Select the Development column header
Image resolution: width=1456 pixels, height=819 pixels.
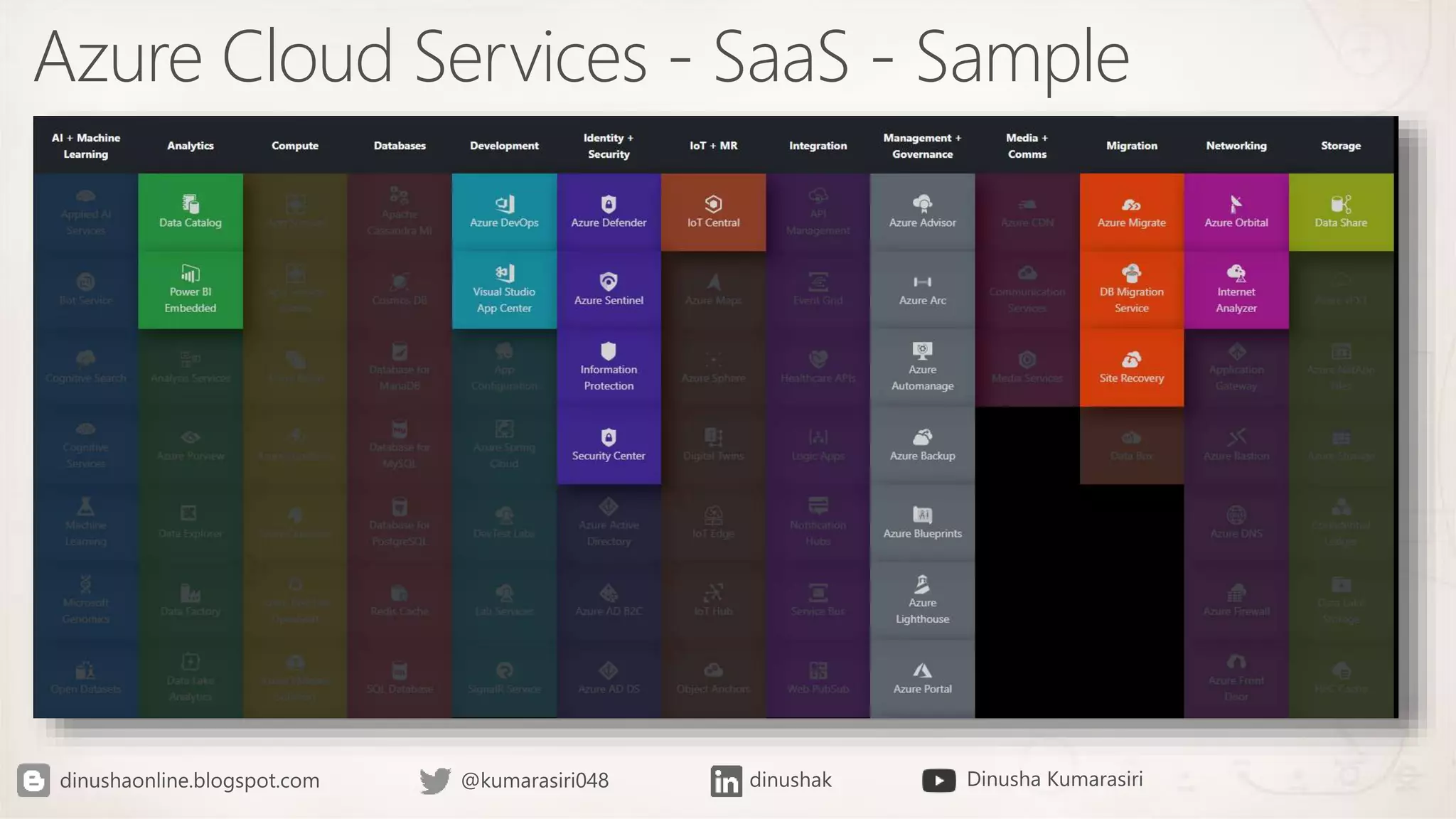pos(504,146)
